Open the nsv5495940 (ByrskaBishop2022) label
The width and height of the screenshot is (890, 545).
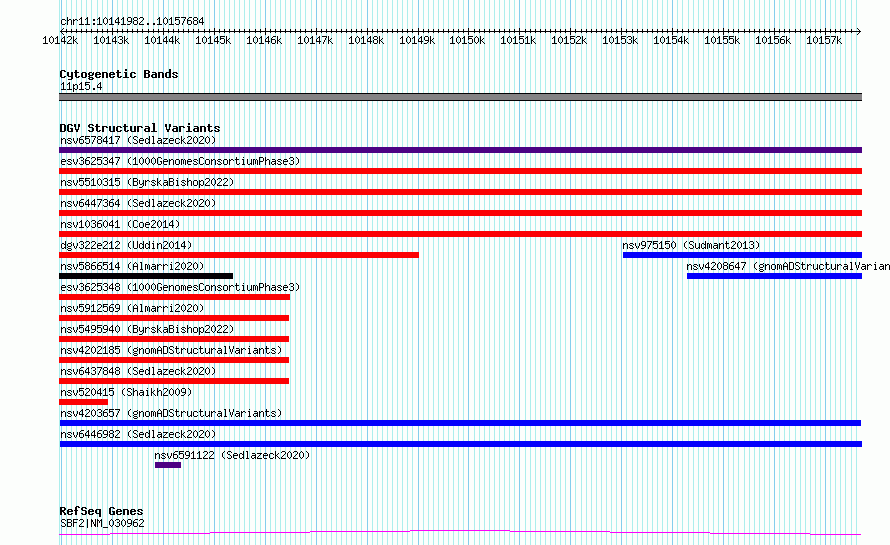pyautogui.click(x=147, y=329)
